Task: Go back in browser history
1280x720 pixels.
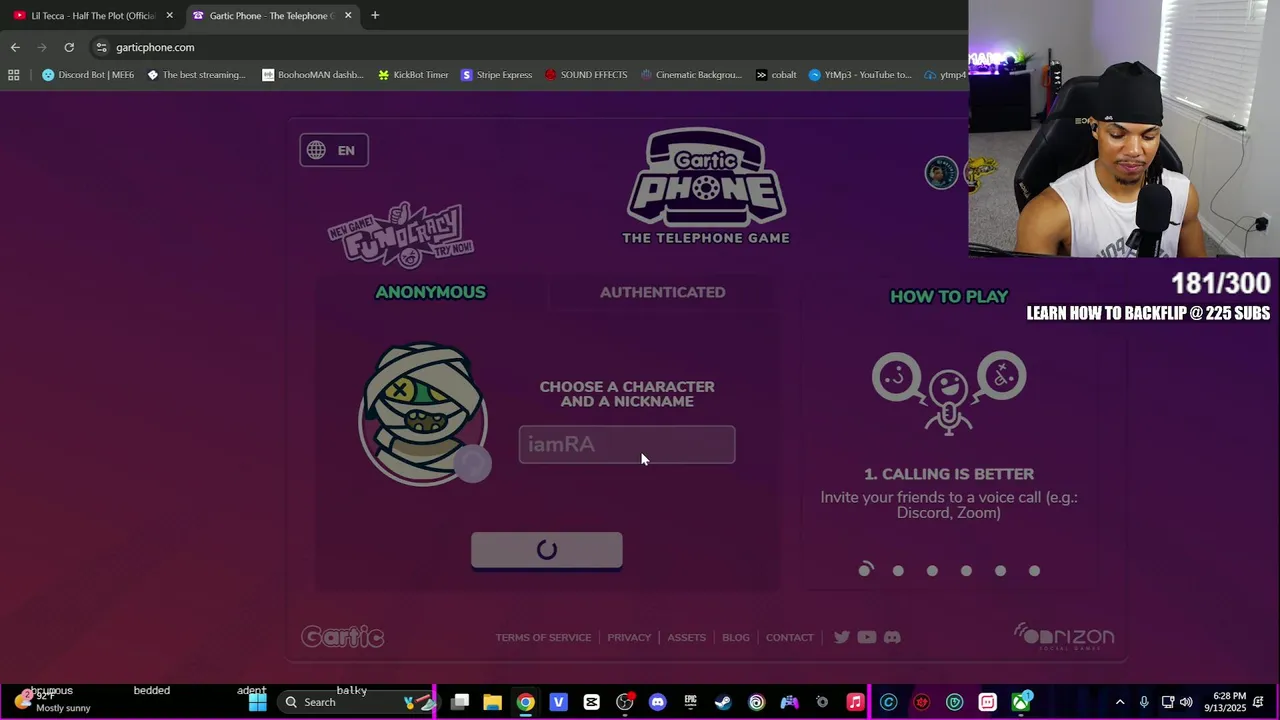Action: (x=15, y=47)
